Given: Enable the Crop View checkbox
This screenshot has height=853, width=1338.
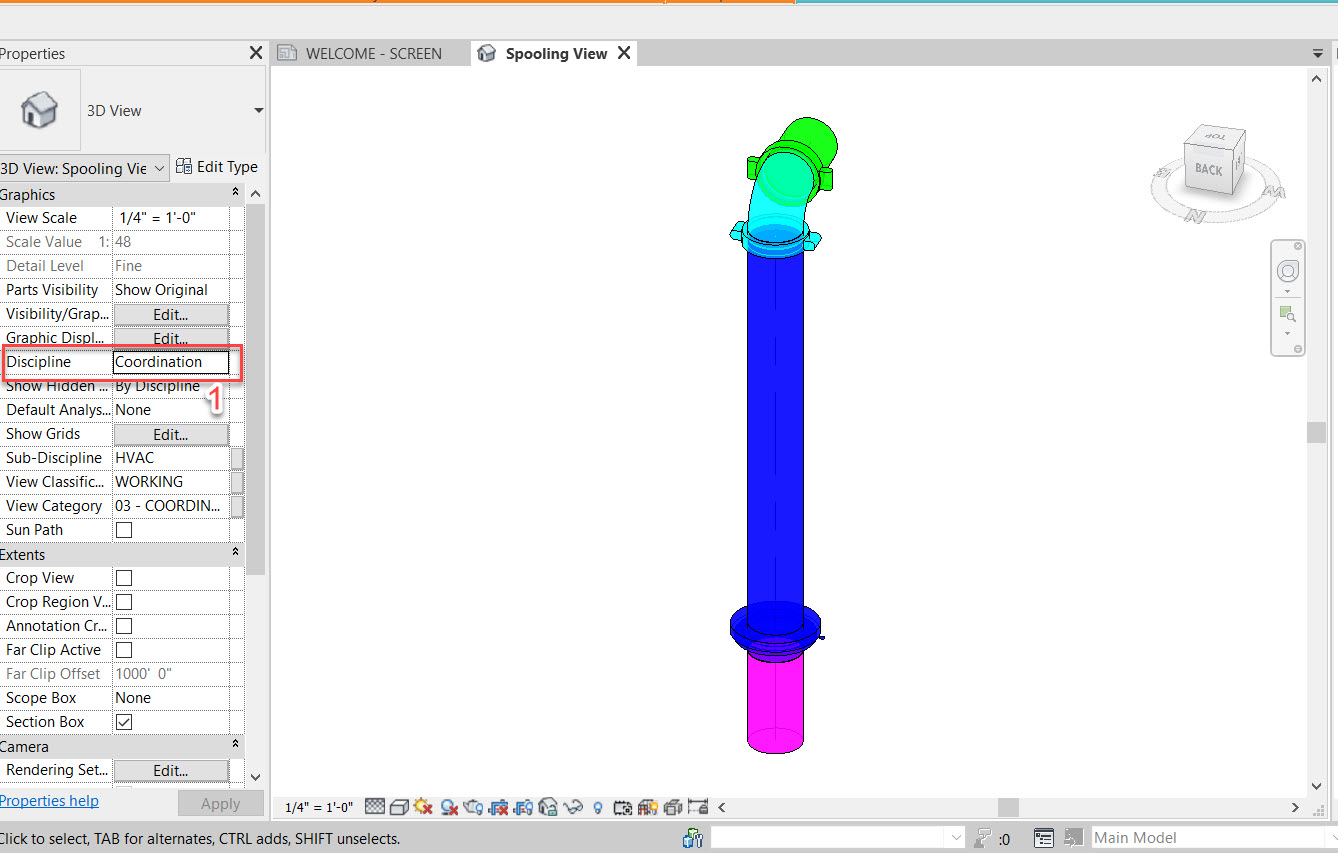Looking at the screenshot, I should click(x=124, y=578).
